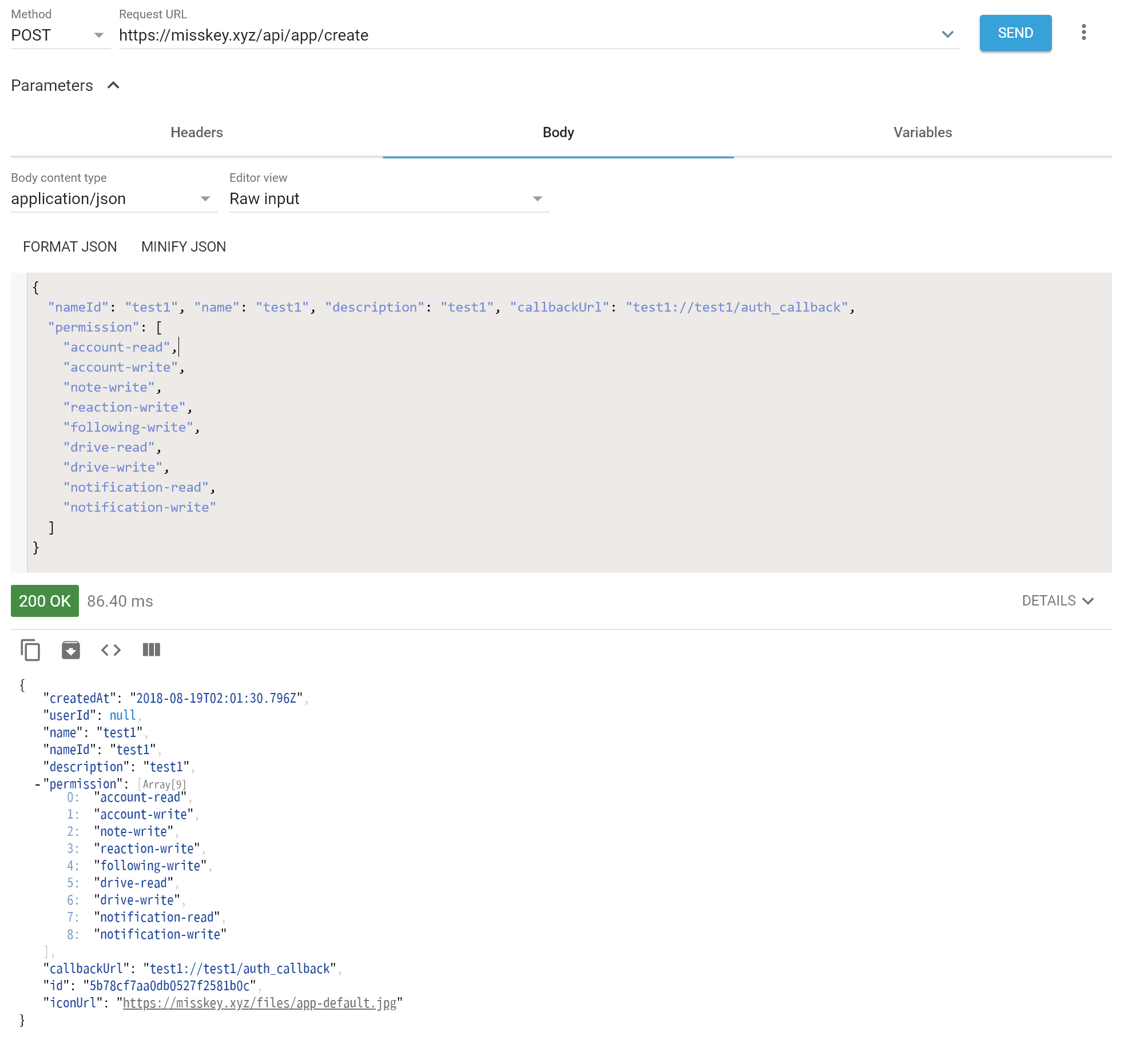The width and height of the screenshot is (1148, 1060).
Task: Click the SEND button
Action: (x=1015, y=33)
